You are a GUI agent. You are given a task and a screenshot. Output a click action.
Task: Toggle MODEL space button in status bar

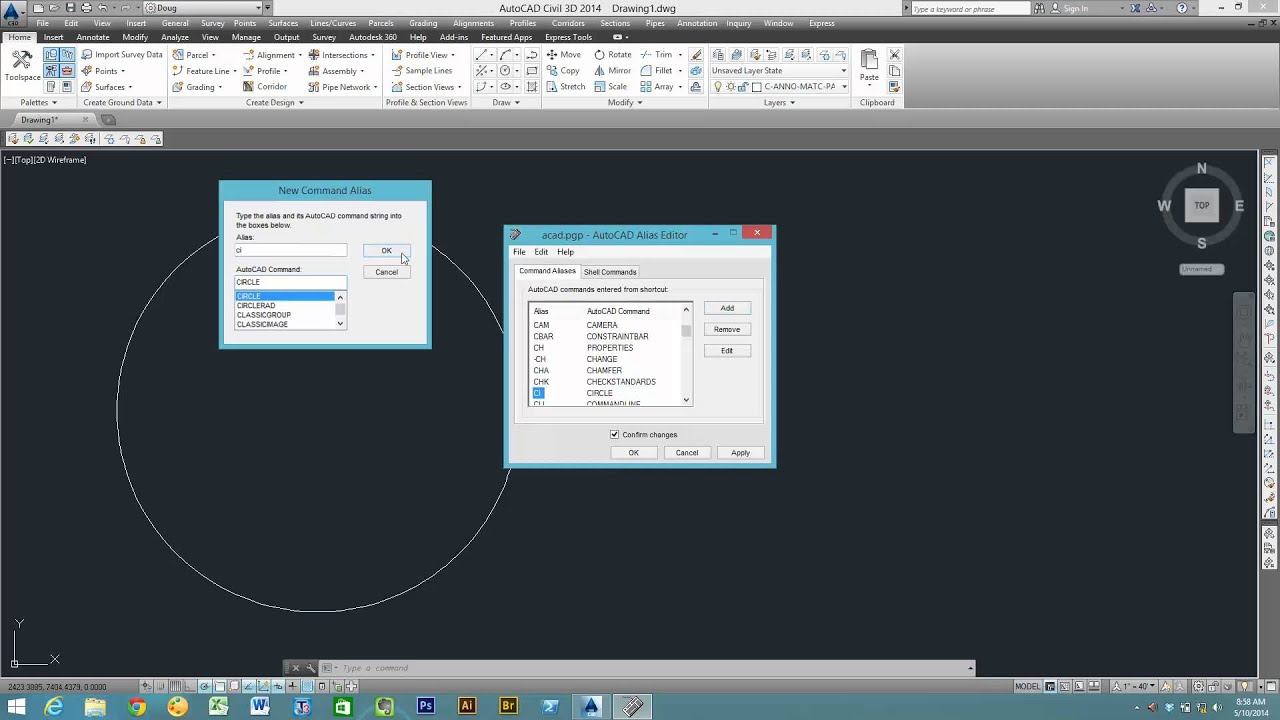coord(1027,686)
